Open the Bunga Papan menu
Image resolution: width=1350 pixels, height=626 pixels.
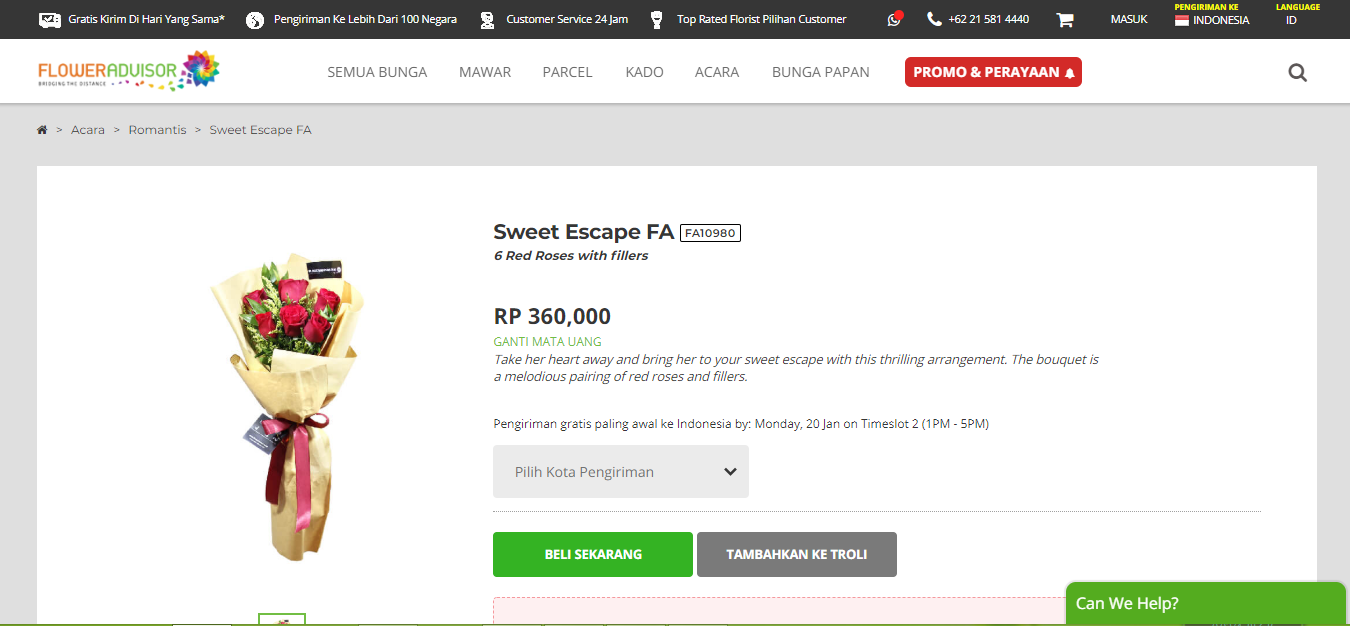coord(820,72)
